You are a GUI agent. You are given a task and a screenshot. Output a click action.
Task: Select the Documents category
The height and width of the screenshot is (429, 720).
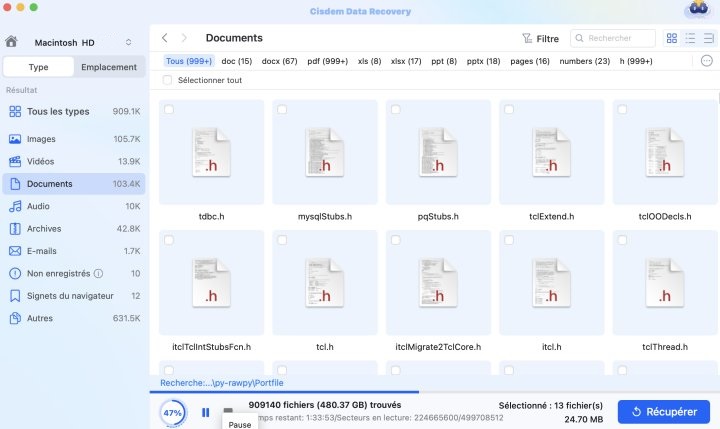[x=74, y=184]
